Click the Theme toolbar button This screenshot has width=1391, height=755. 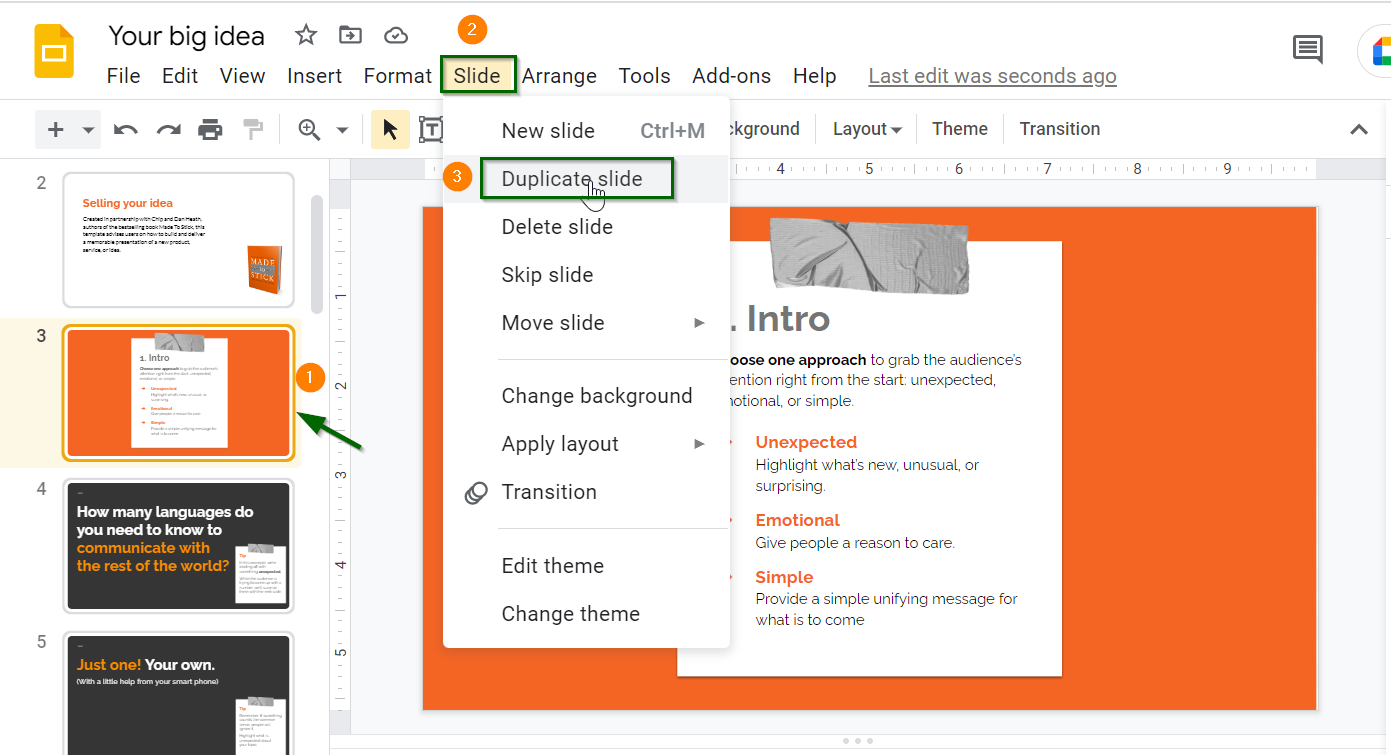coord(960,129)
